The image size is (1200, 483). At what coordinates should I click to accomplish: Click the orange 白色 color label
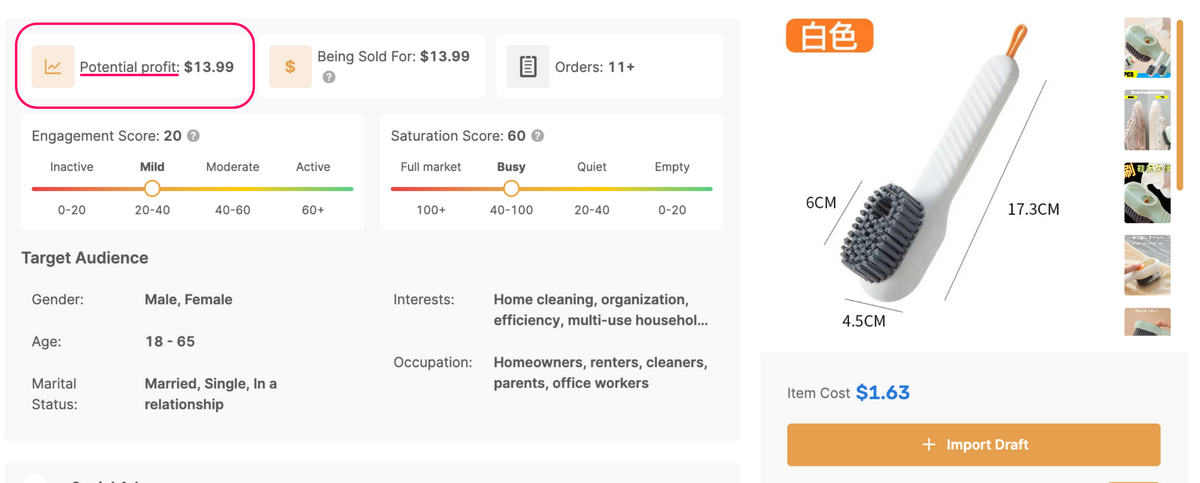point(829,36)
